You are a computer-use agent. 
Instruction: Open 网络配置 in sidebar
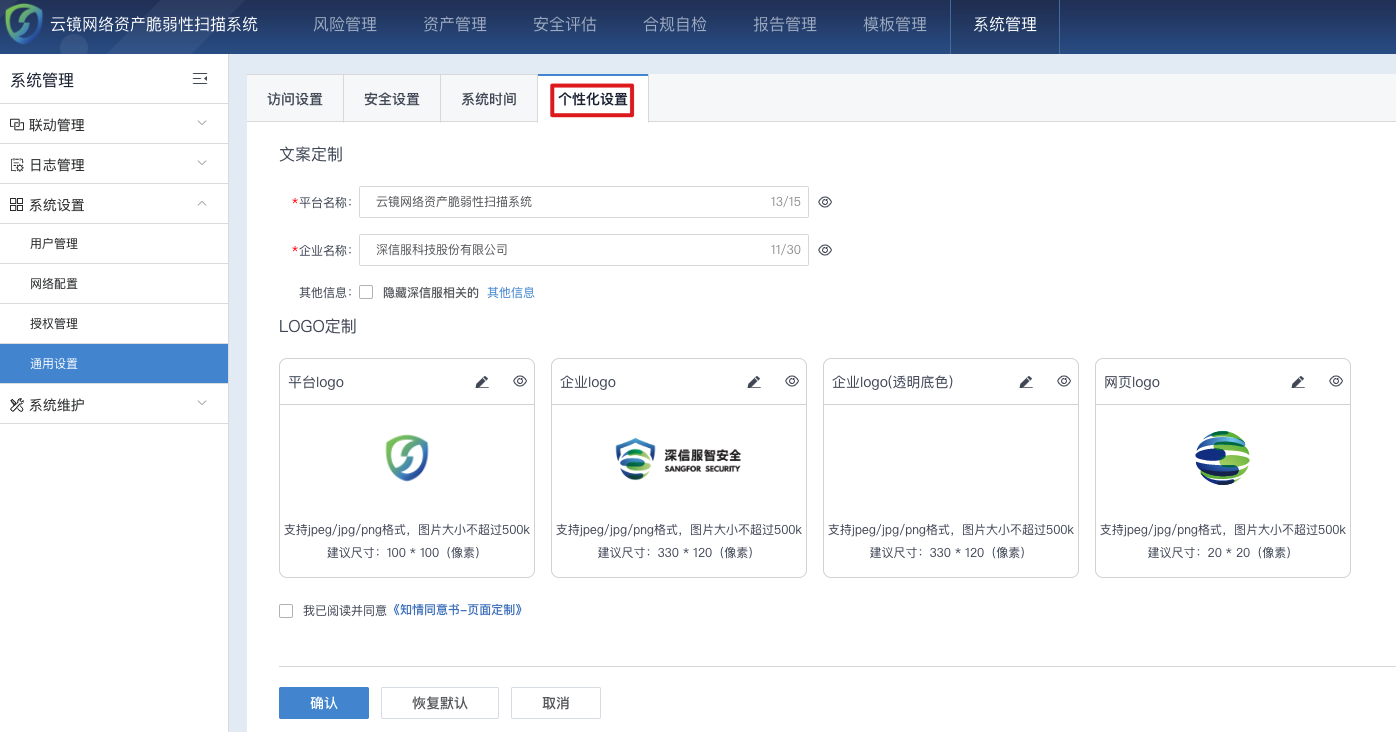coord(114,284)
